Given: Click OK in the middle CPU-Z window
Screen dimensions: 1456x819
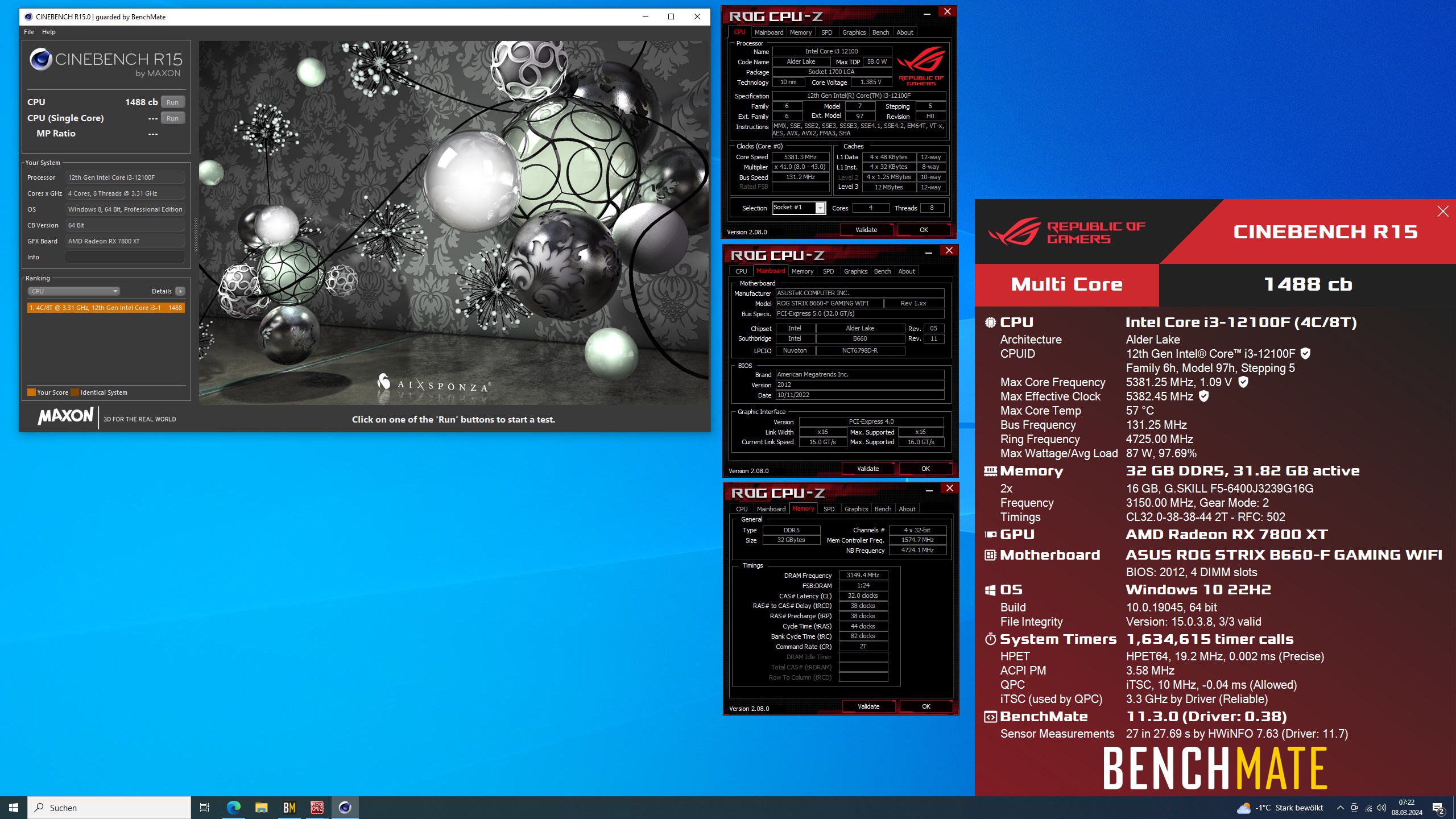Looking at the screenshot, I should coord(925,469).
